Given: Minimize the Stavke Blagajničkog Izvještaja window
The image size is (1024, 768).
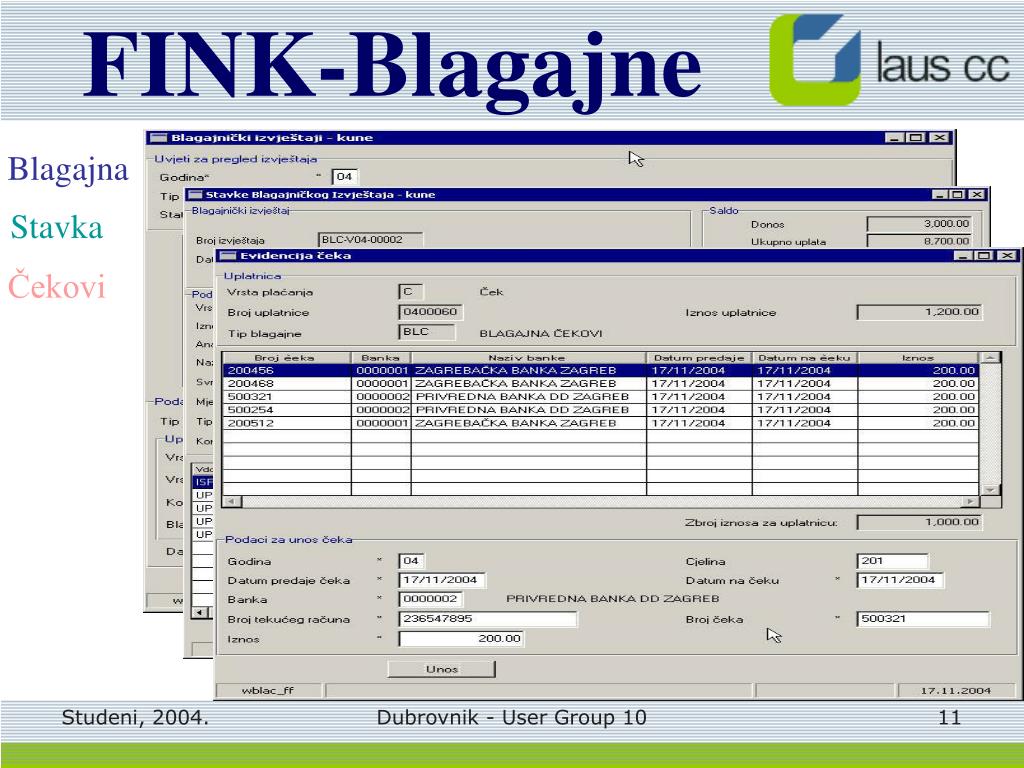Looking at the screenshot, I should [939, 195].
